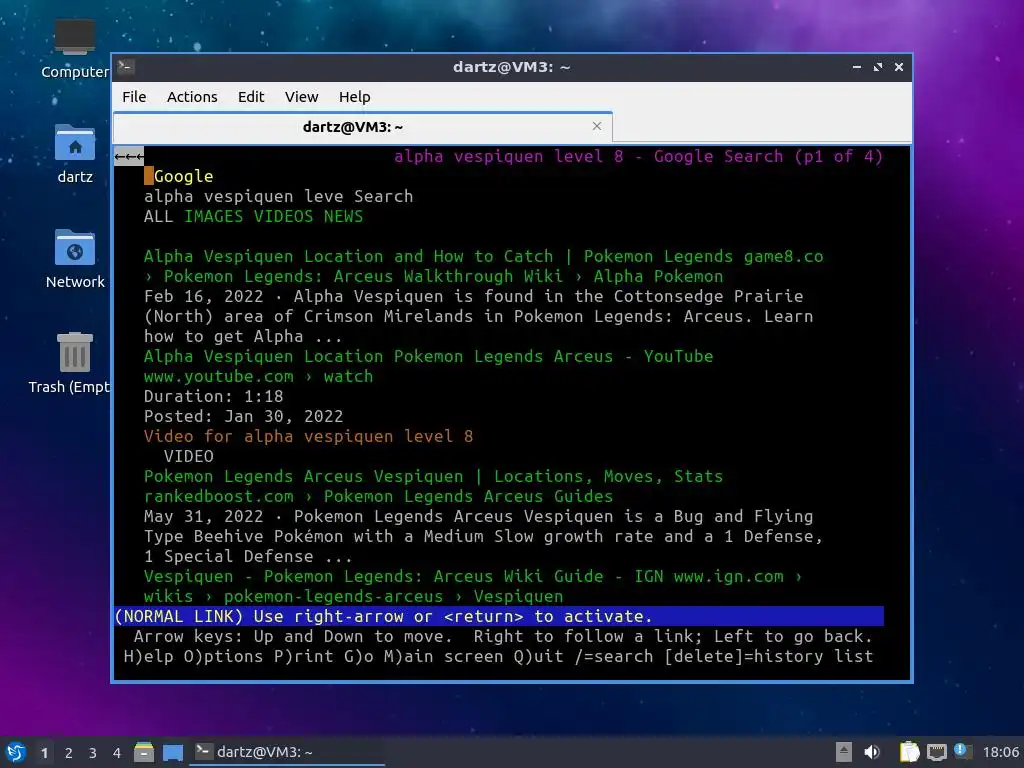Viewport: 1024px width, 768px height.
Task: Click the www.youtube.com › watch link
Action: [x=258, y=377]
